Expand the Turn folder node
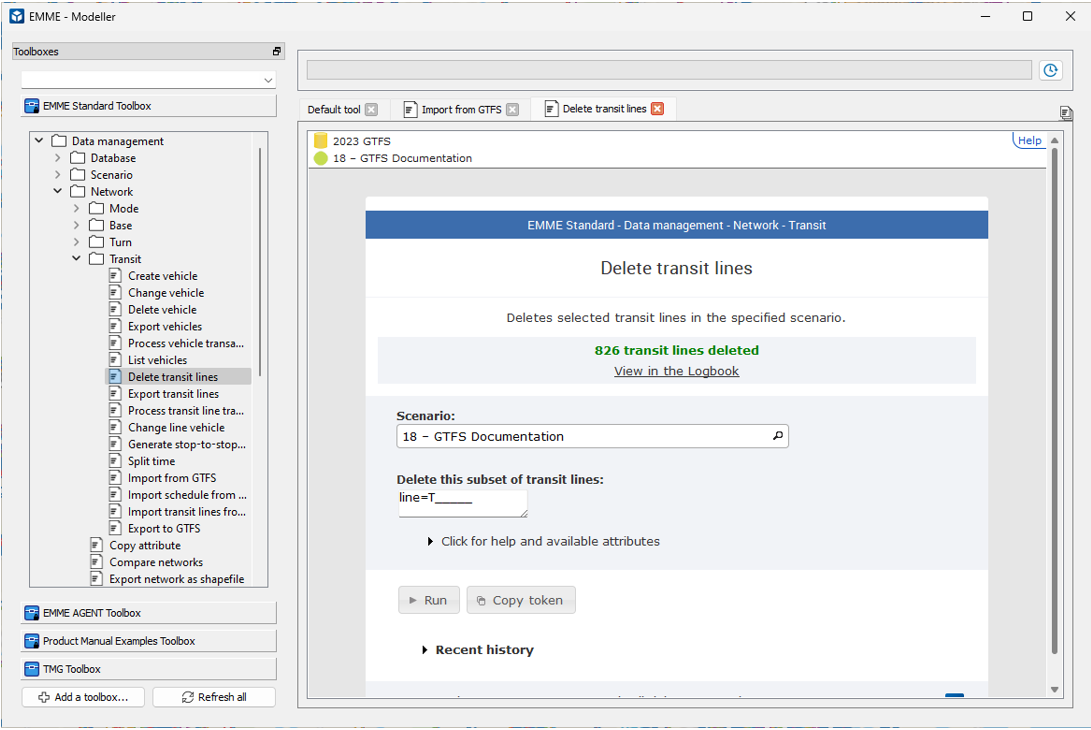The image size is (1091, 730). (x=77, y=242)
